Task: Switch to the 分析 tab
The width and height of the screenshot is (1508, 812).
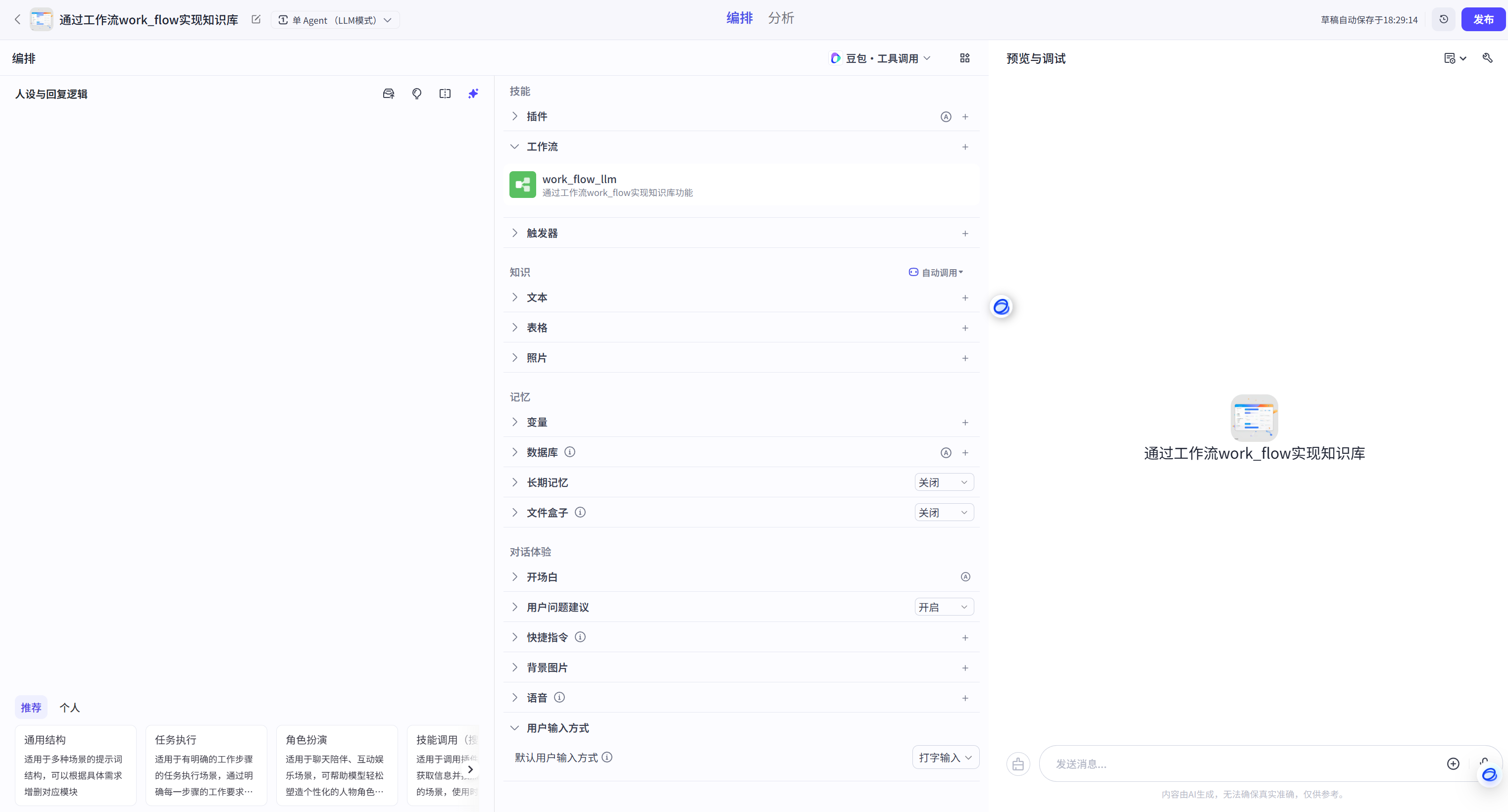Action: [x=781, y=18]
